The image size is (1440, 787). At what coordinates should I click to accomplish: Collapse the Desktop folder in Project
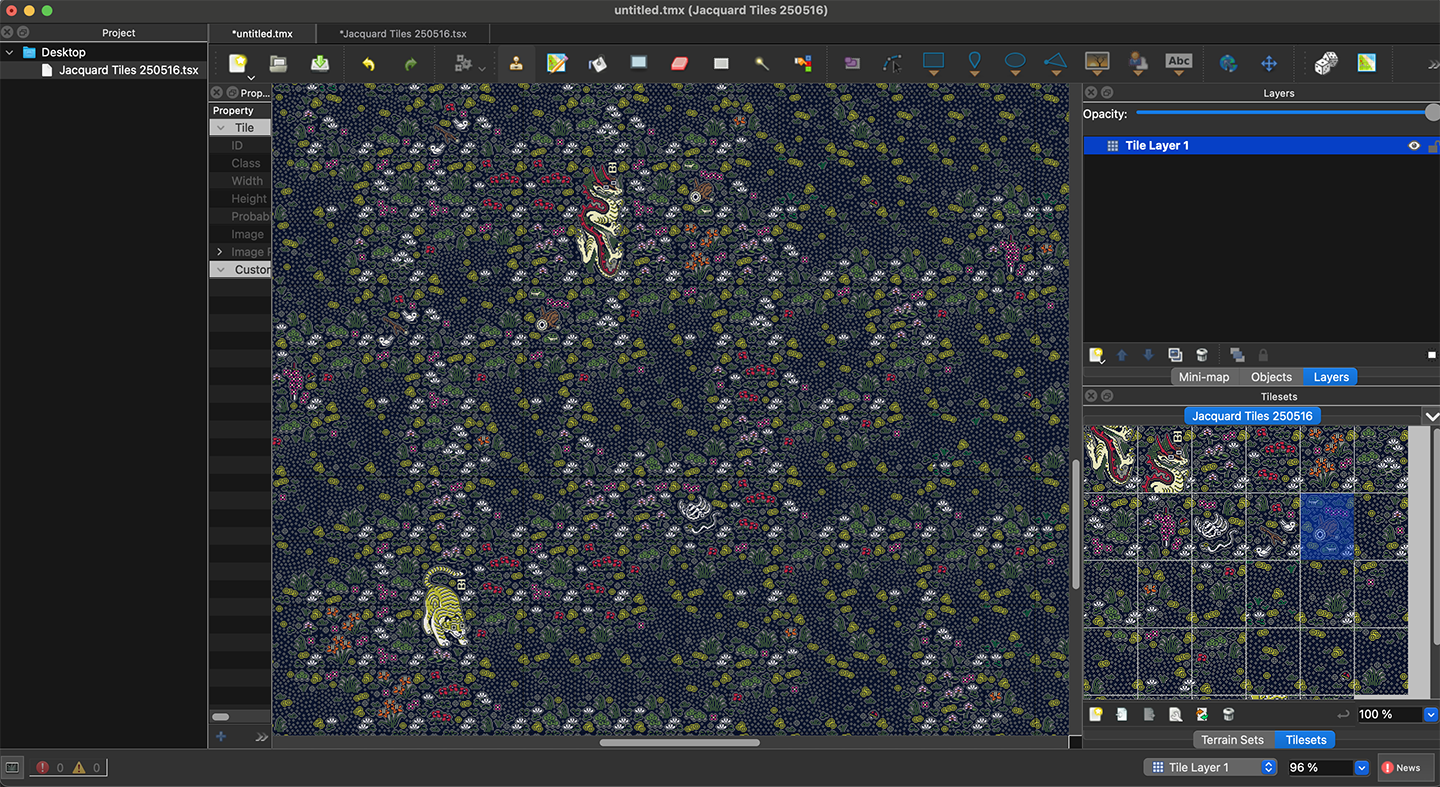tap(10, 52)
